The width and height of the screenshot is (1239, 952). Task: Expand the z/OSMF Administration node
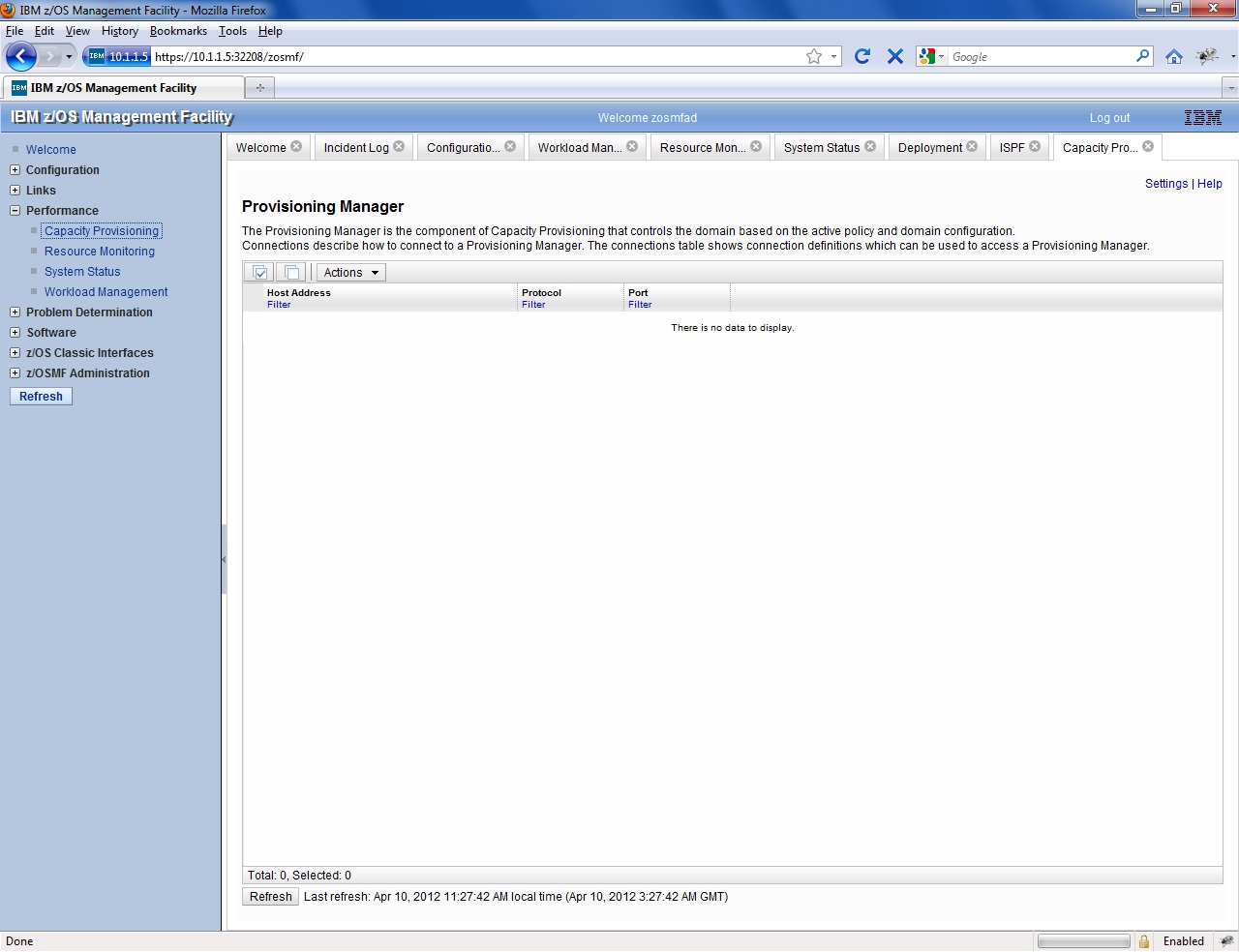click(15, 373)
